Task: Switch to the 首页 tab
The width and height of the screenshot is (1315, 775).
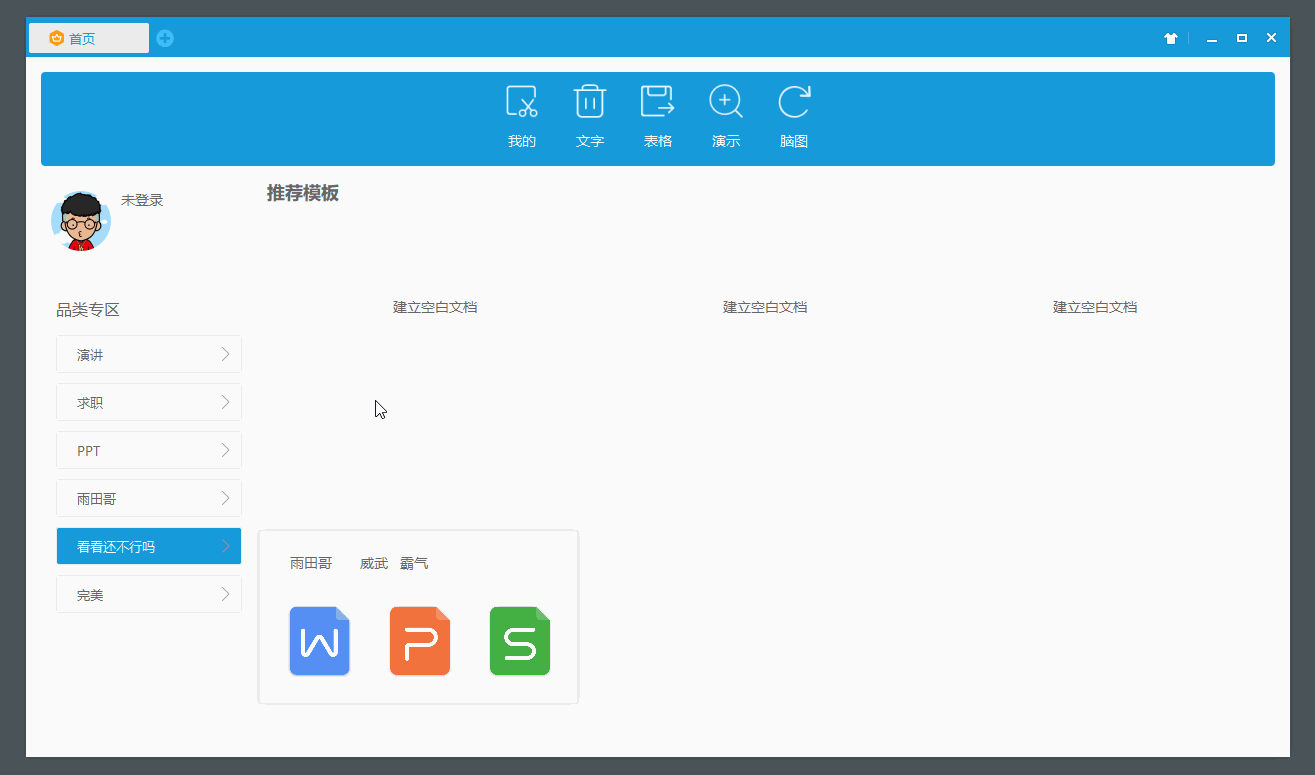Action: point(88,37)
